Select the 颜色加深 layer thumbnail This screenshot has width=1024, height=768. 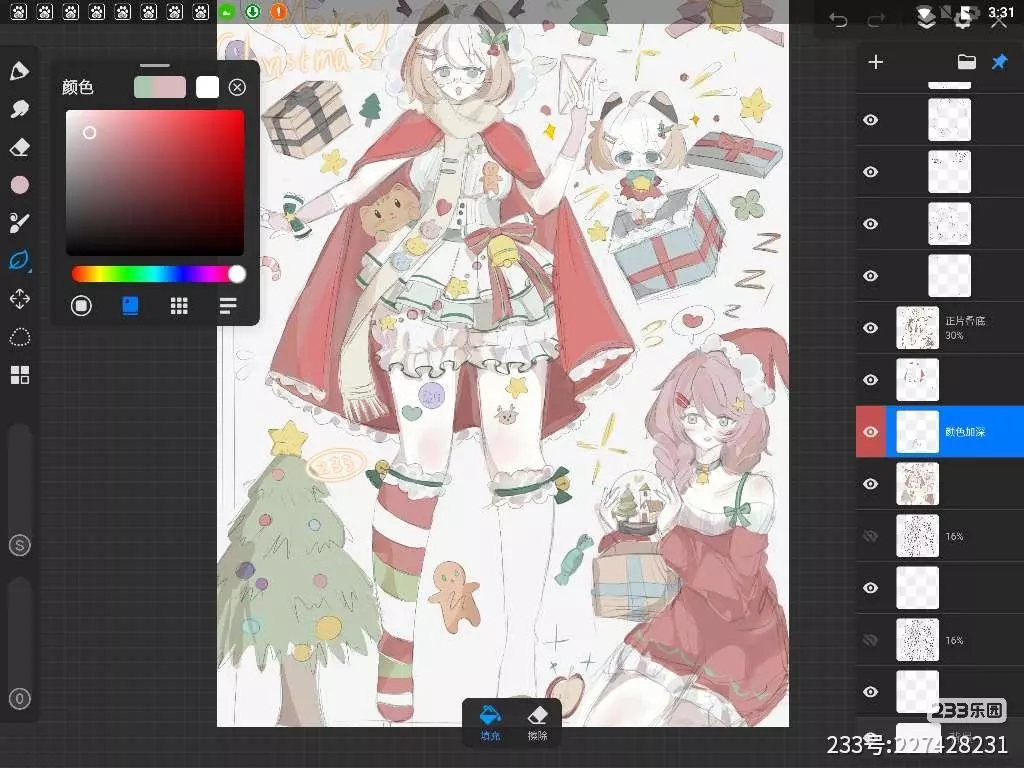(918, 432)
